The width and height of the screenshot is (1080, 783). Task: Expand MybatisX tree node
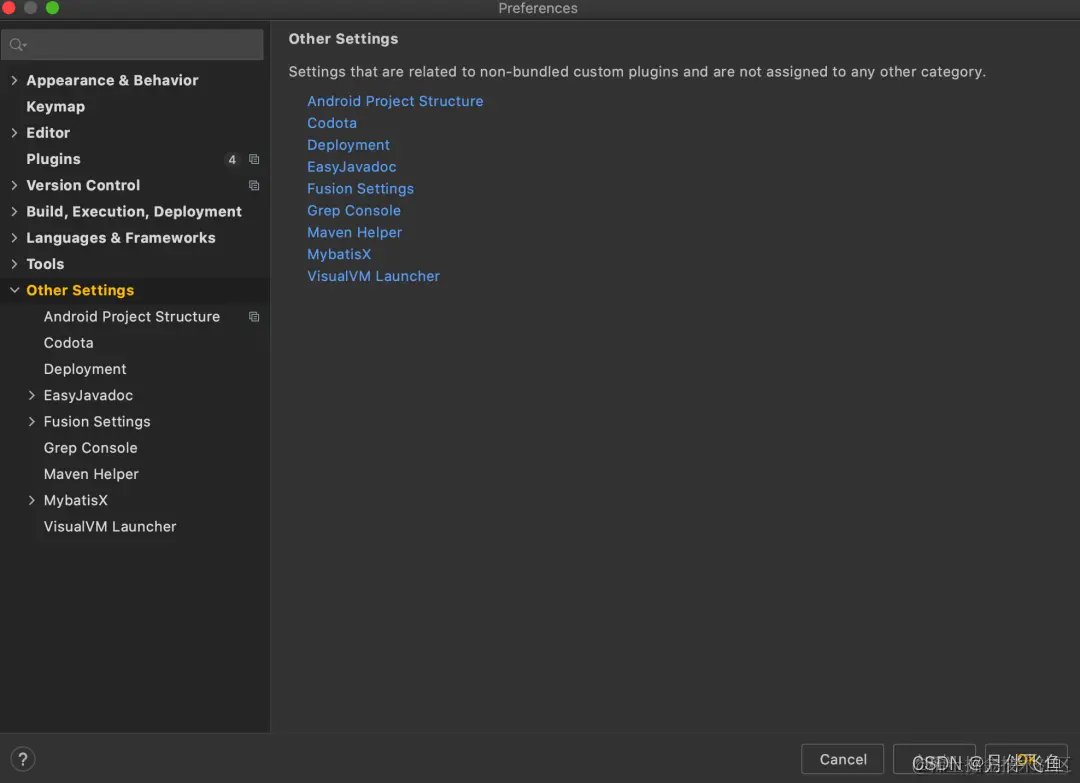31,500
